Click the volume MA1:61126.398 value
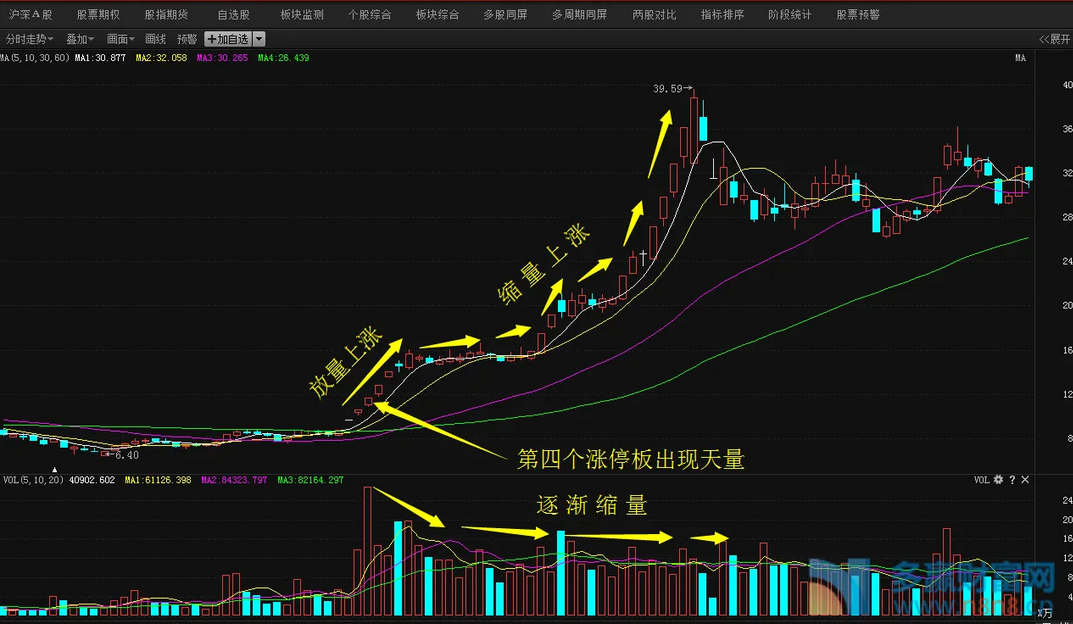 click(158, 480)
